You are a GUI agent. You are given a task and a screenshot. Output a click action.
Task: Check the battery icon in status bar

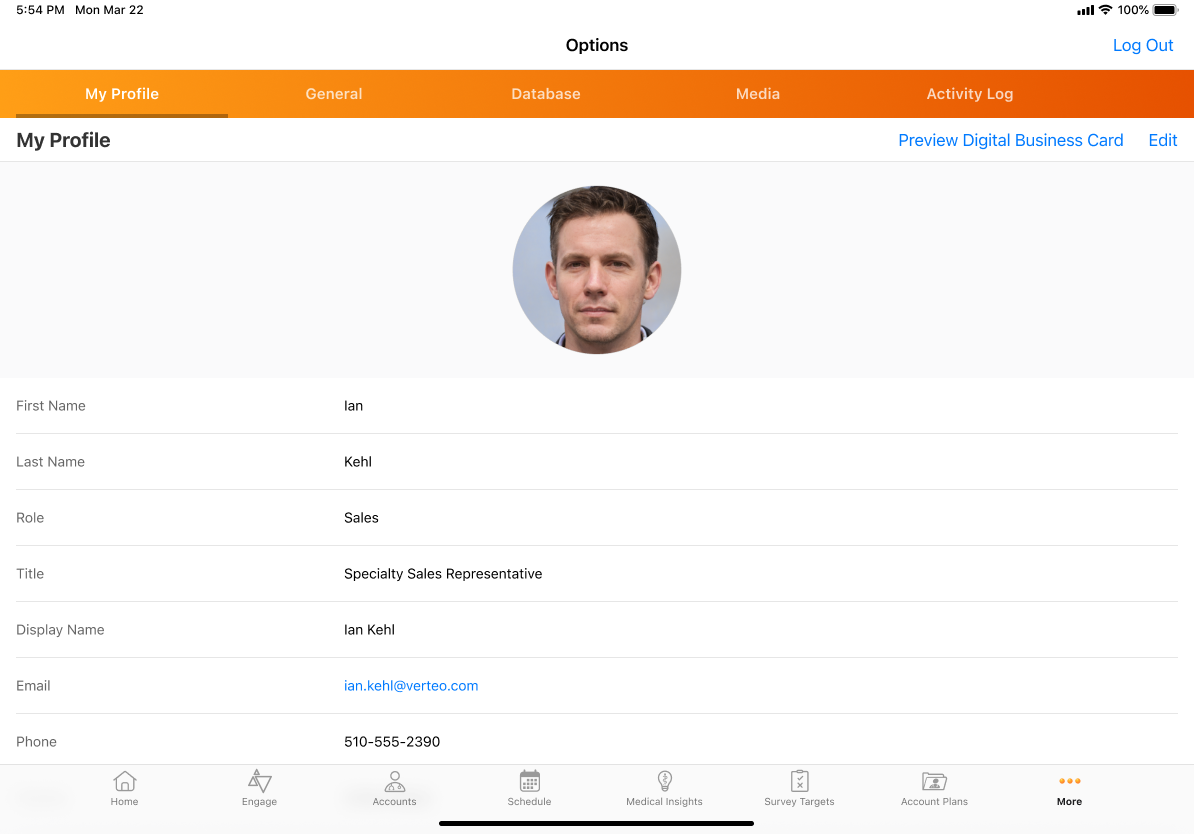point(1165,10)
